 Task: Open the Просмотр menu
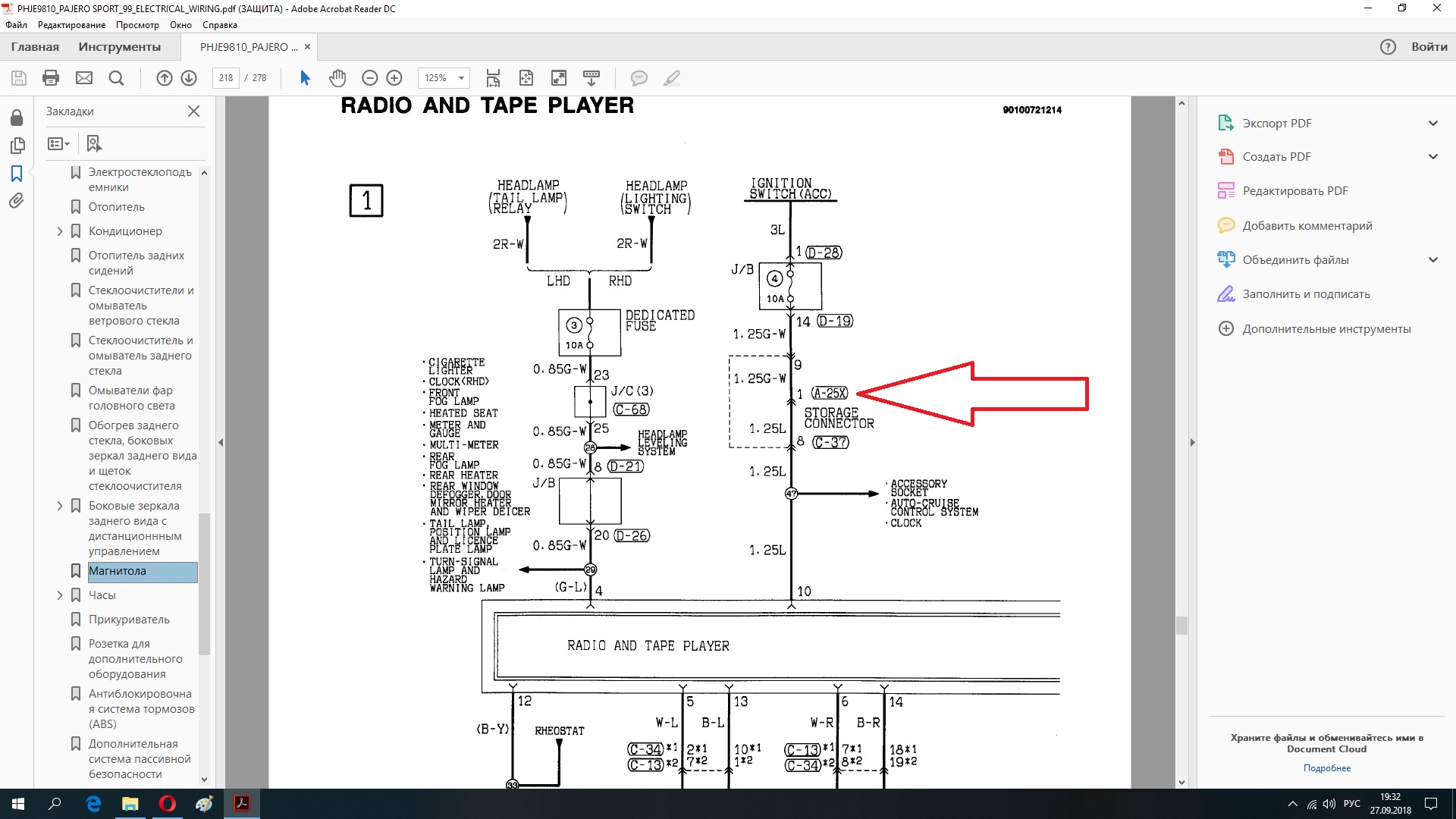(x=137, y=25)
